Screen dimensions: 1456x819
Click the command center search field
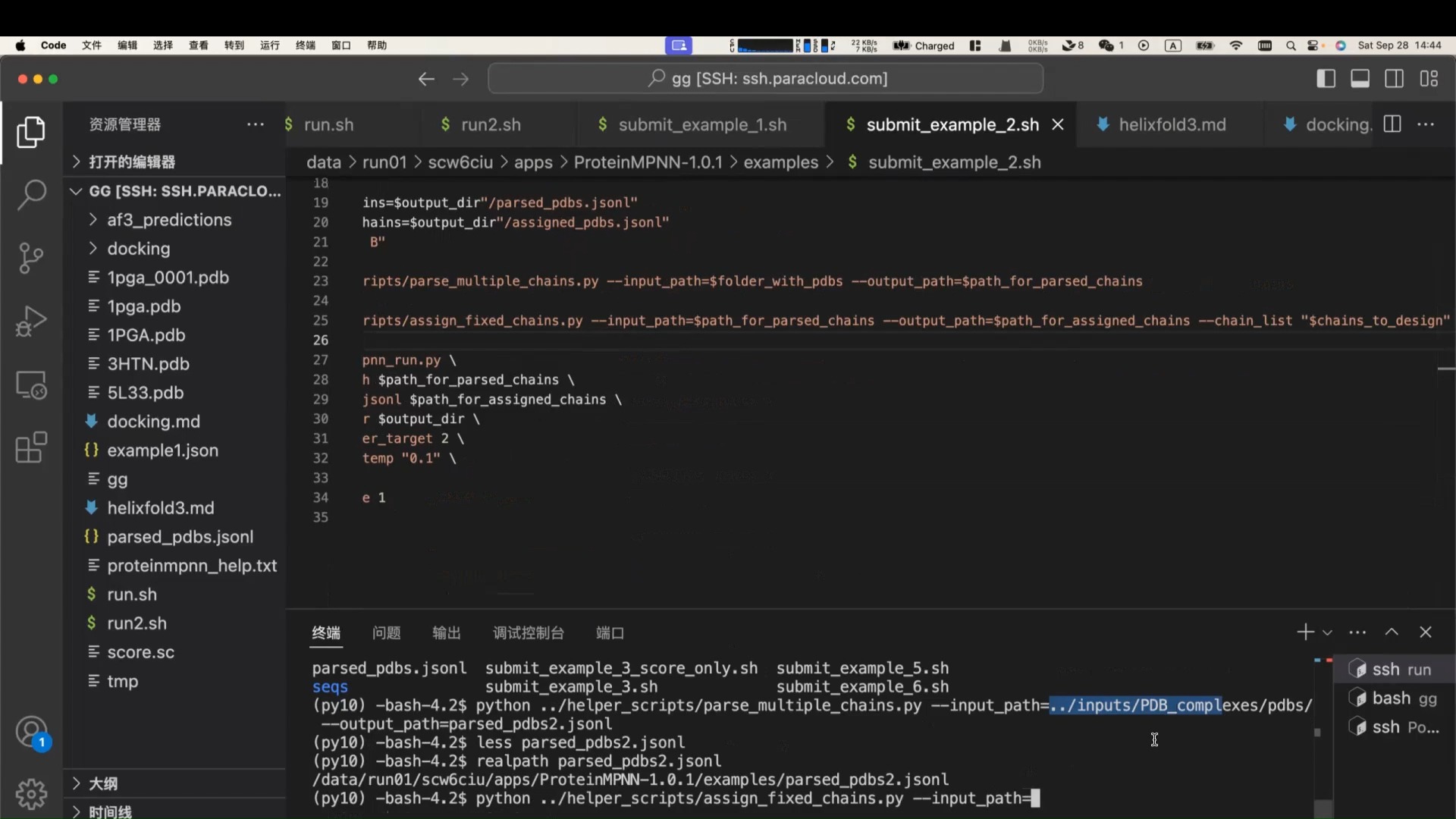(766, 79)
